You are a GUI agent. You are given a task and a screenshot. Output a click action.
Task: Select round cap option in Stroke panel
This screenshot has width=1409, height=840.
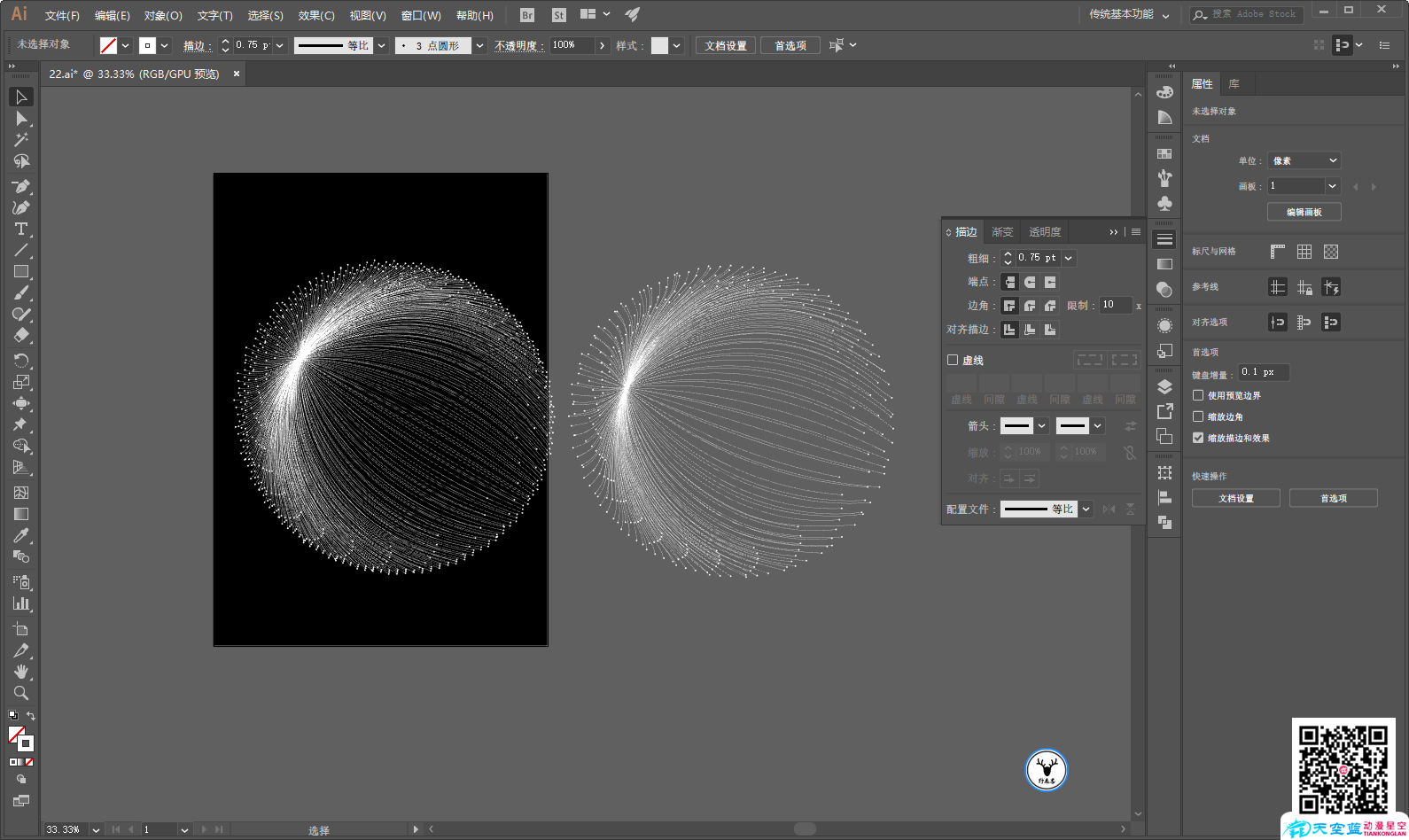[x=1030, y=282]
